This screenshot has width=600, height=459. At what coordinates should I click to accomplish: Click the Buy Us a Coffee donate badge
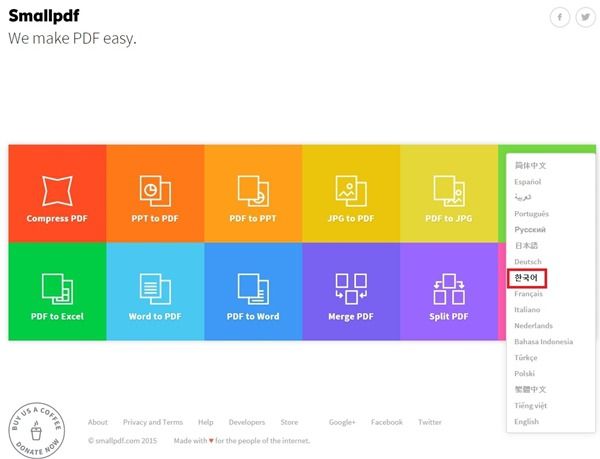(36, 430)
